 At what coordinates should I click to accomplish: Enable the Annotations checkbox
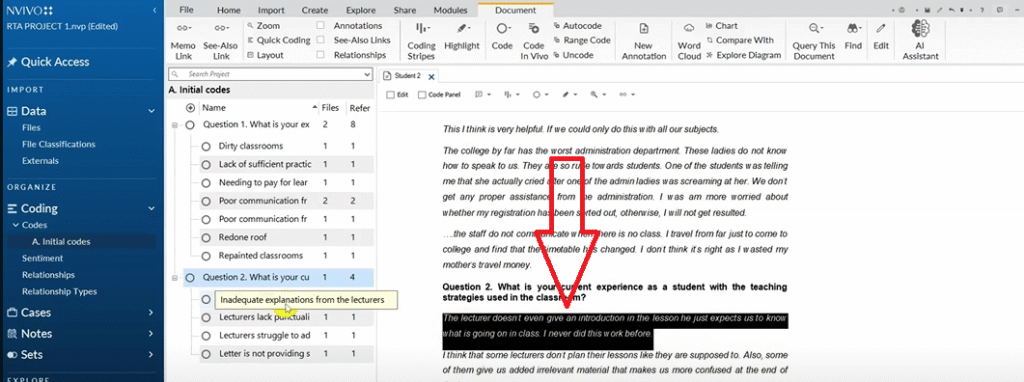(x=320, y=25)
